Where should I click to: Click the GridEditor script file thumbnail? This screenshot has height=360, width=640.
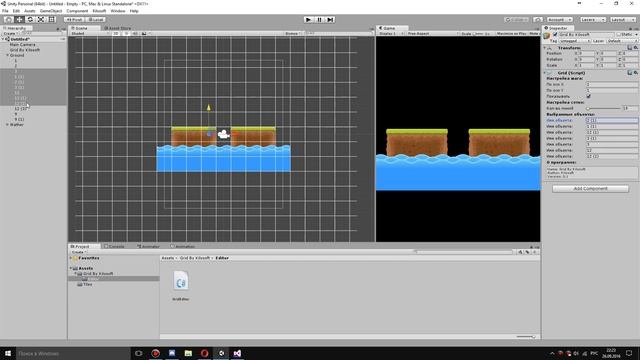click(180, 281)
